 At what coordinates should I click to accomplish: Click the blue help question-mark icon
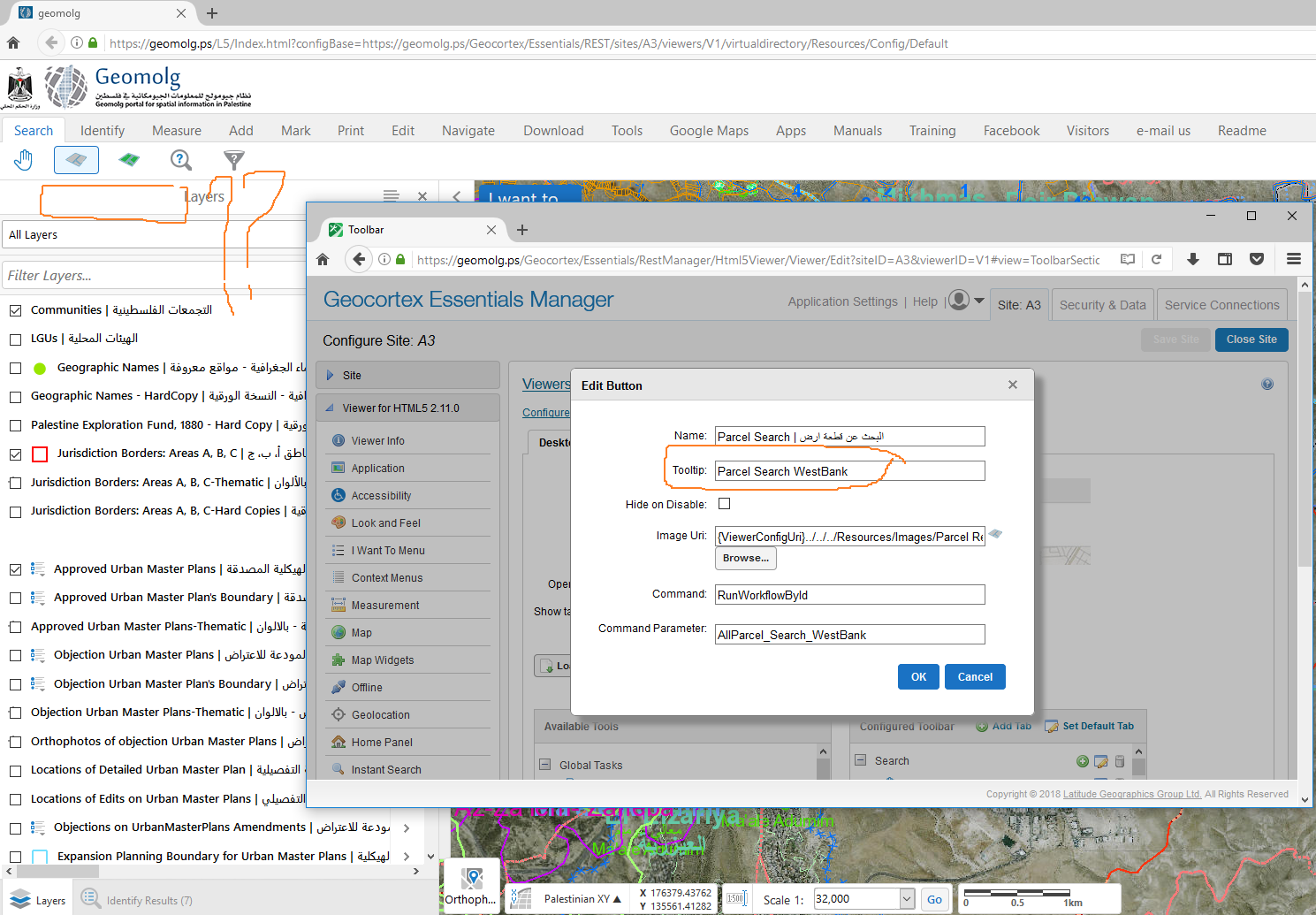pyautogui.click(x=1267, y=385)
